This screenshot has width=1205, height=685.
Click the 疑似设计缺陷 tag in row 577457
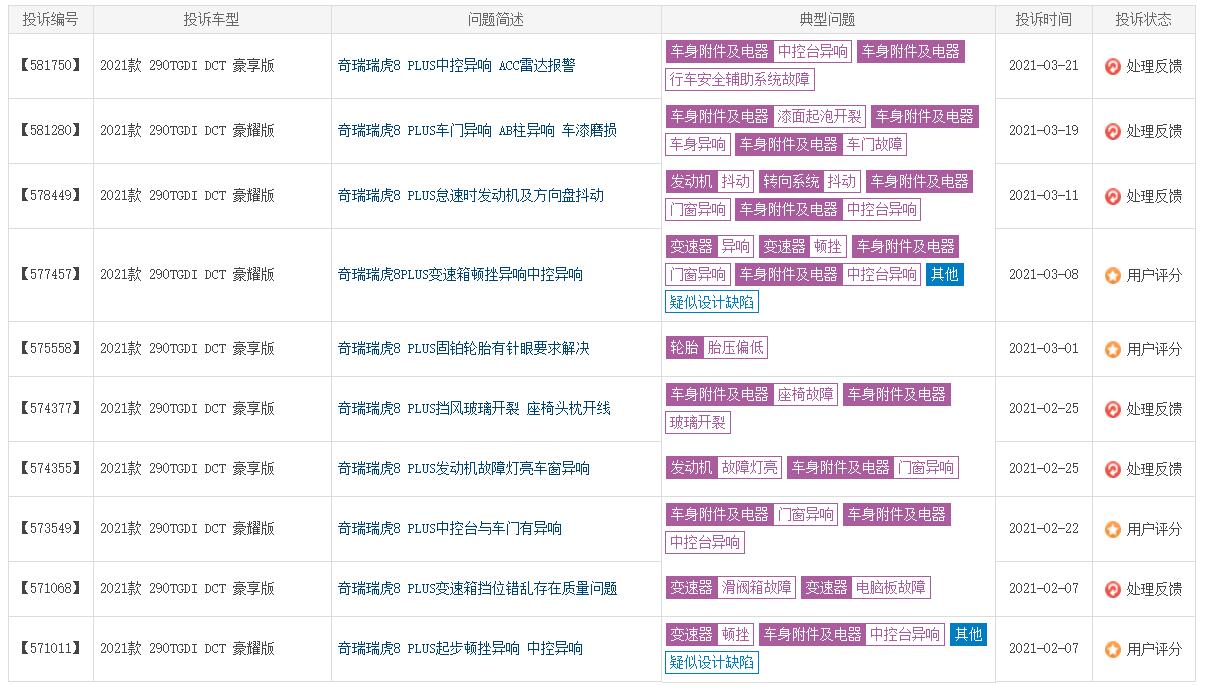point(712,301)
